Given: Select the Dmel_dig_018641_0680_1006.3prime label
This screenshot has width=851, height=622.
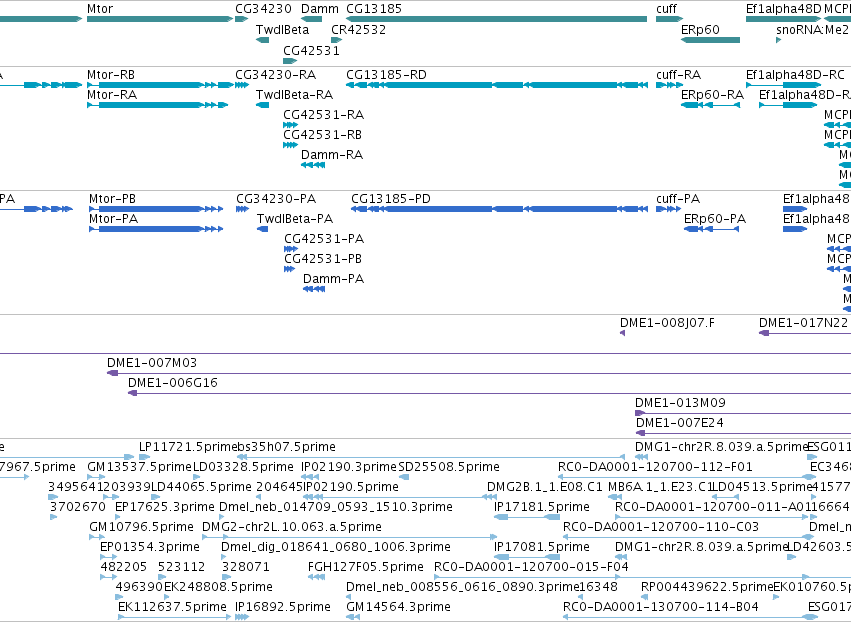Looking at the screenshot, I should coord(335,547).
